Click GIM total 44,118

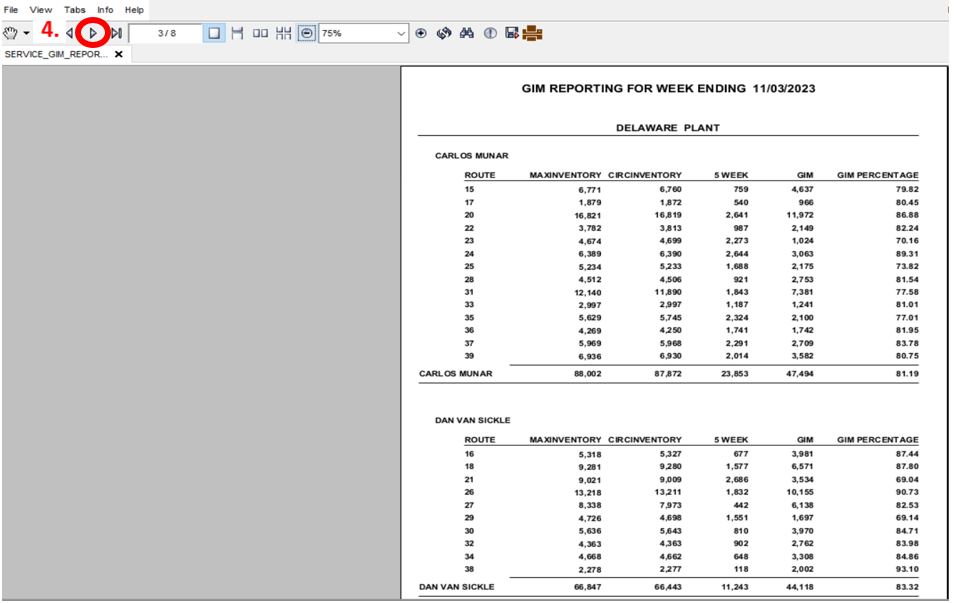[799, 587]
